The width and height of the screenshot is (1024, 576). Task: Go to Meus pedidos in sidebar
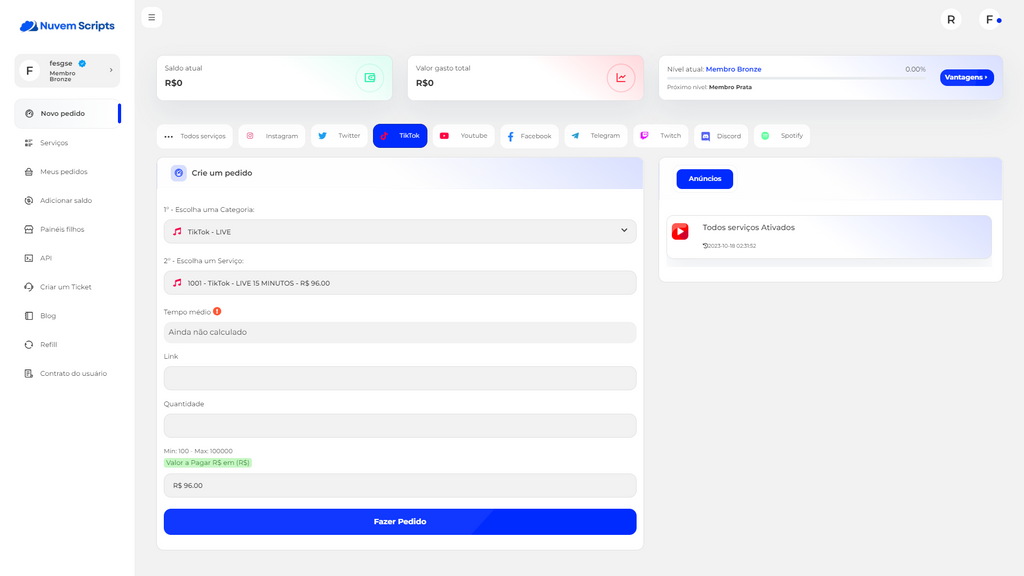[x=63, y=172]
